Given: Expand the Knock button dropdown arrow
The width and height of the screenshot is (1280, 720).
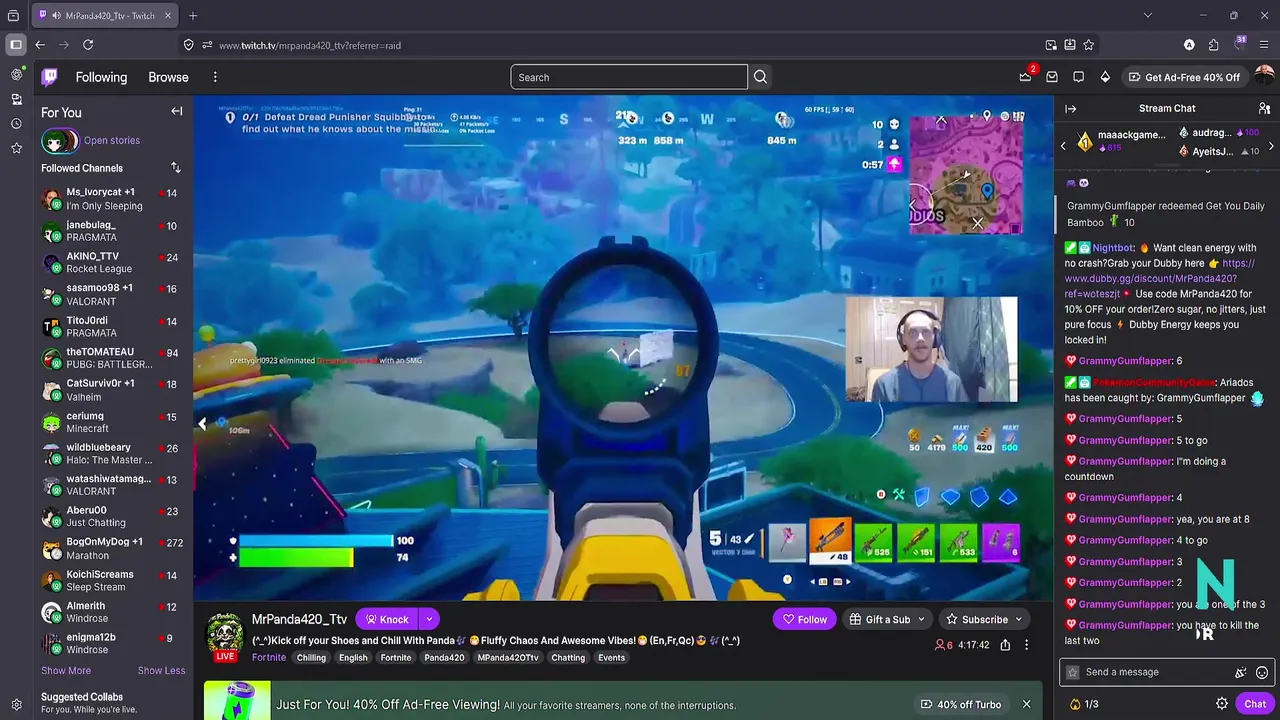Looking at the screenshot, I should 429,619.
